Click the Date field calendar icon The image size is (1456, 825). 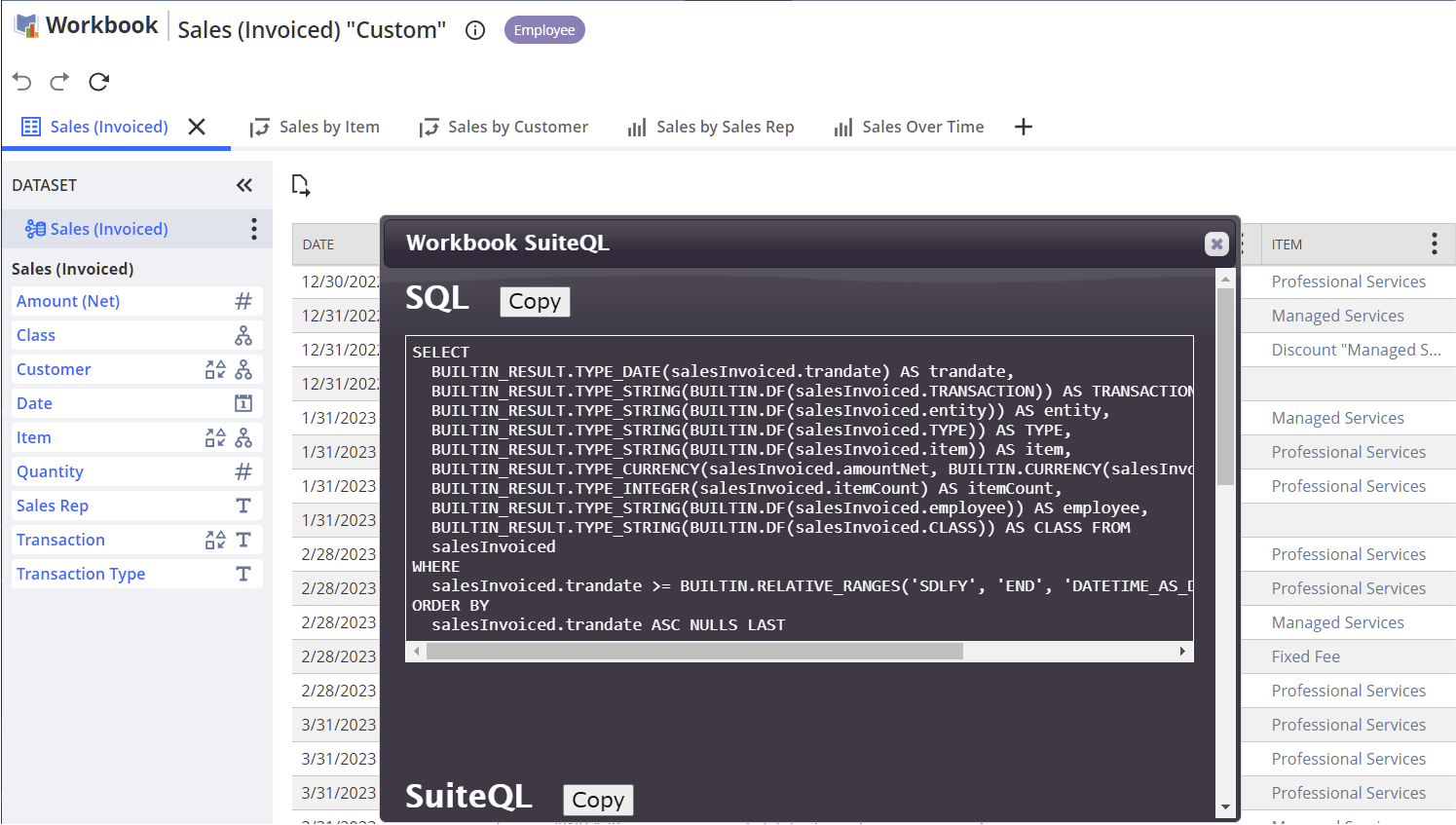coord(243,403)
